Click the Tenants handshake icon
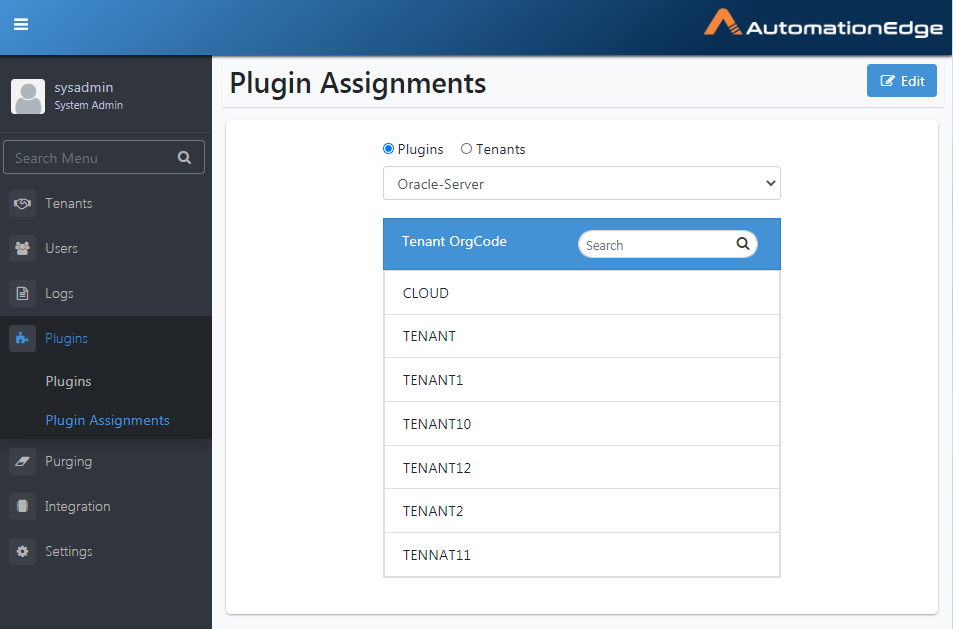 tap(22, 204)
